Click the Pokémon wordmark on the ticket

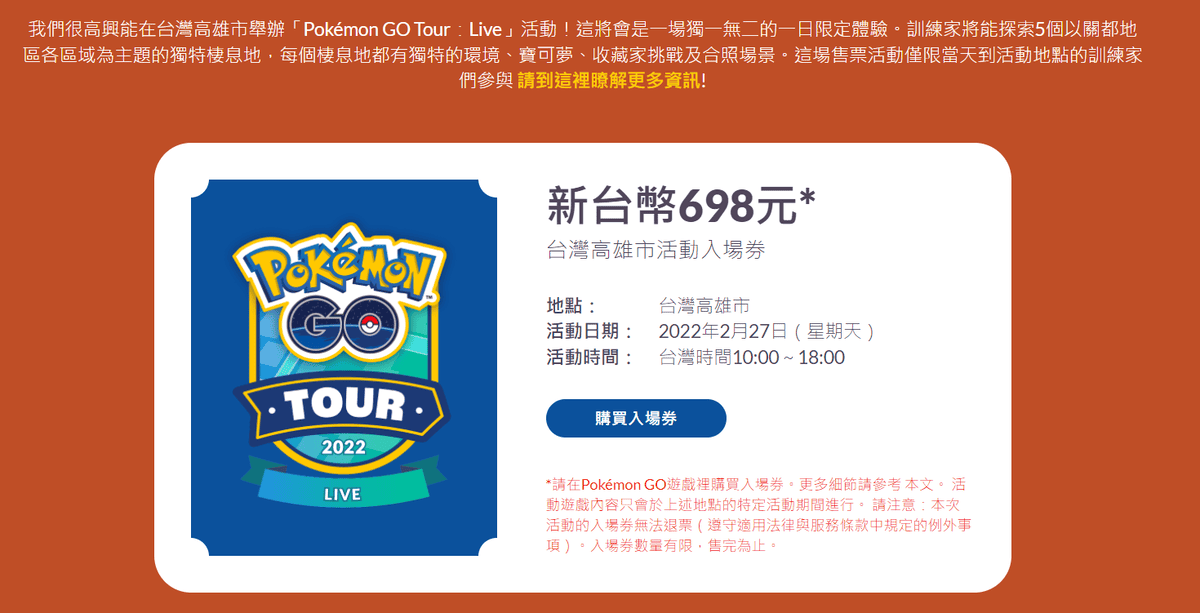tap(343, 268)
